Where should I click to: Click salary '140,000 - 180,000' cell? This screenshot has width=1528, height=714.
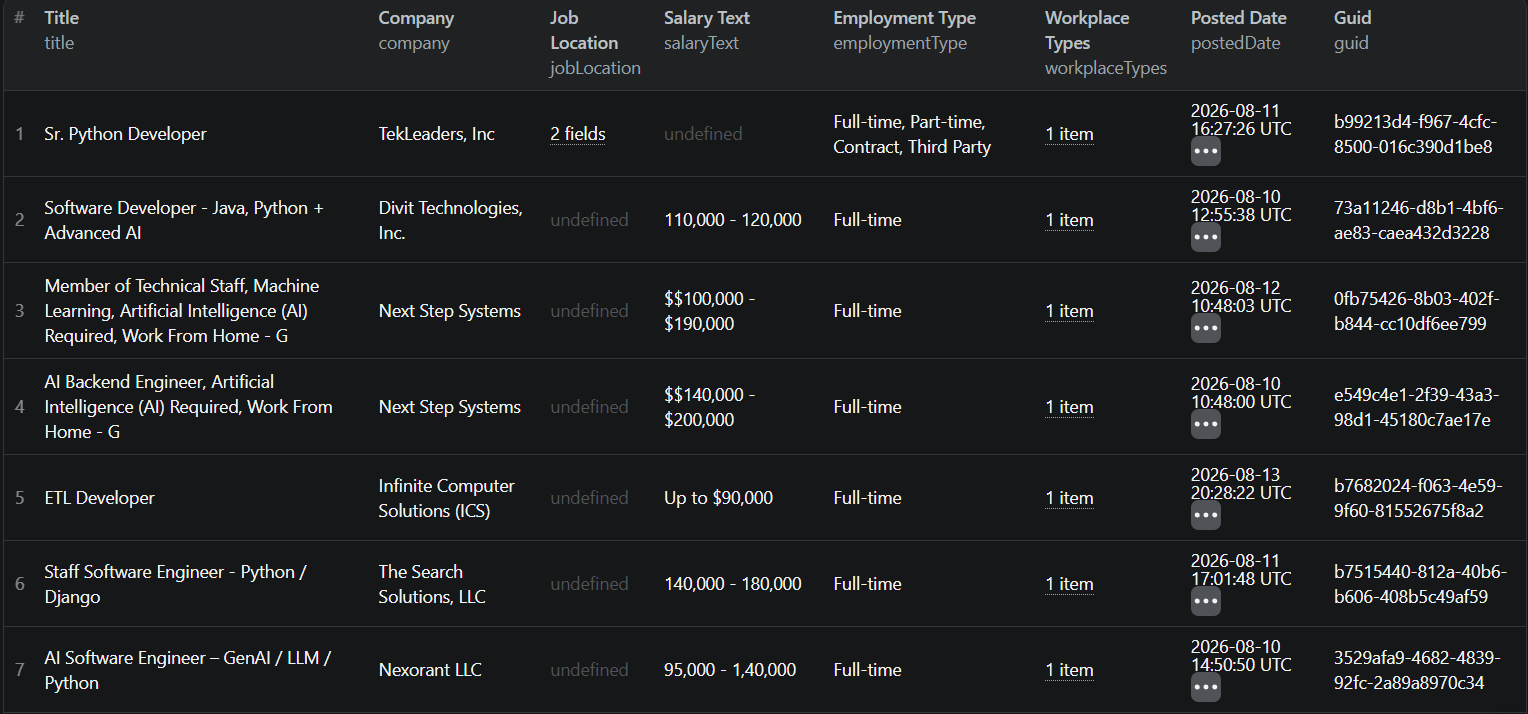coord(733,584)
